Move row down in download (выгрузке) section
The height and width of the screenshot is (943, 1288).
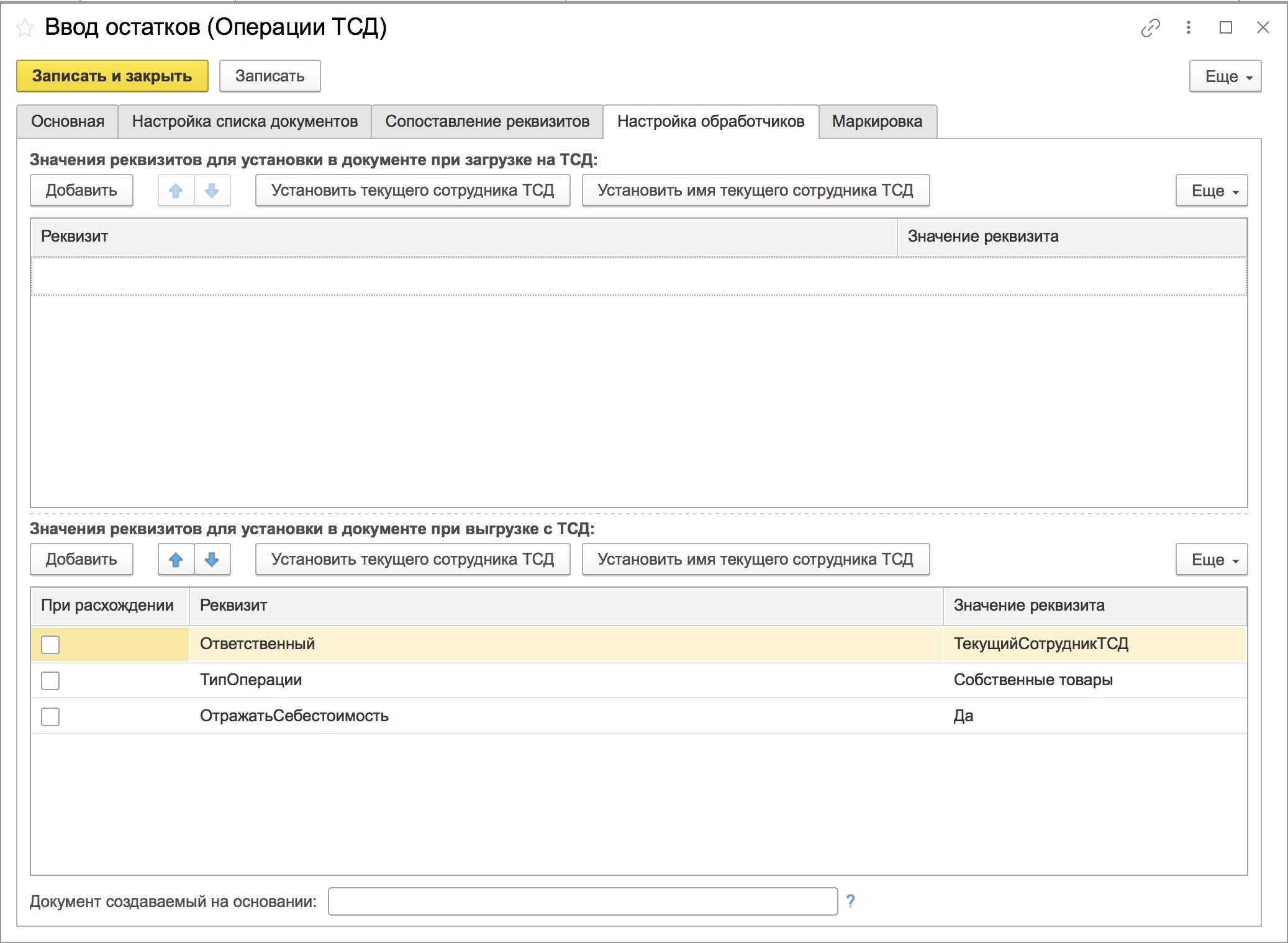(x=212, y=560)
